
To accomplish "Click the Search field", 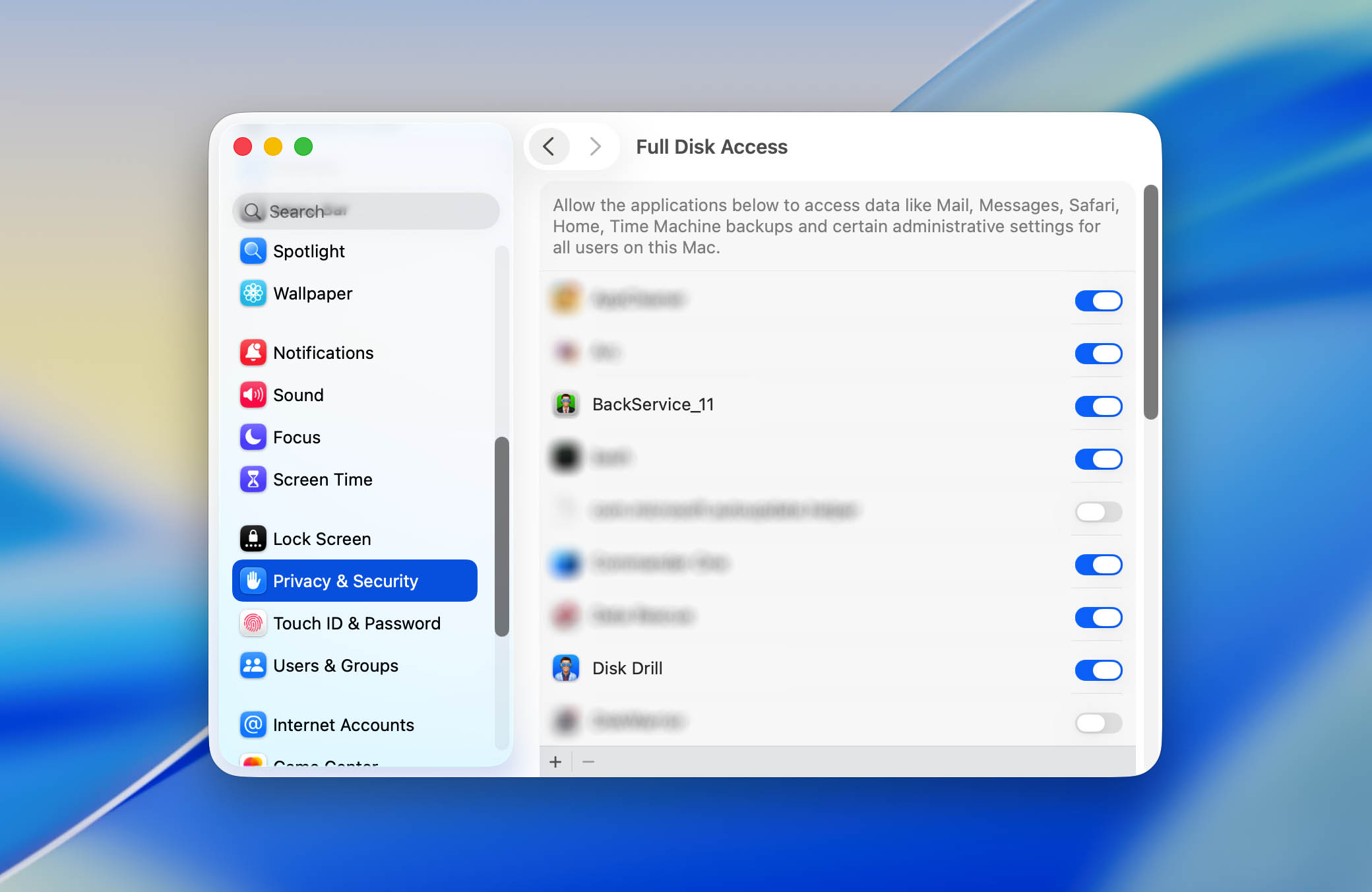I will point(366,211).
